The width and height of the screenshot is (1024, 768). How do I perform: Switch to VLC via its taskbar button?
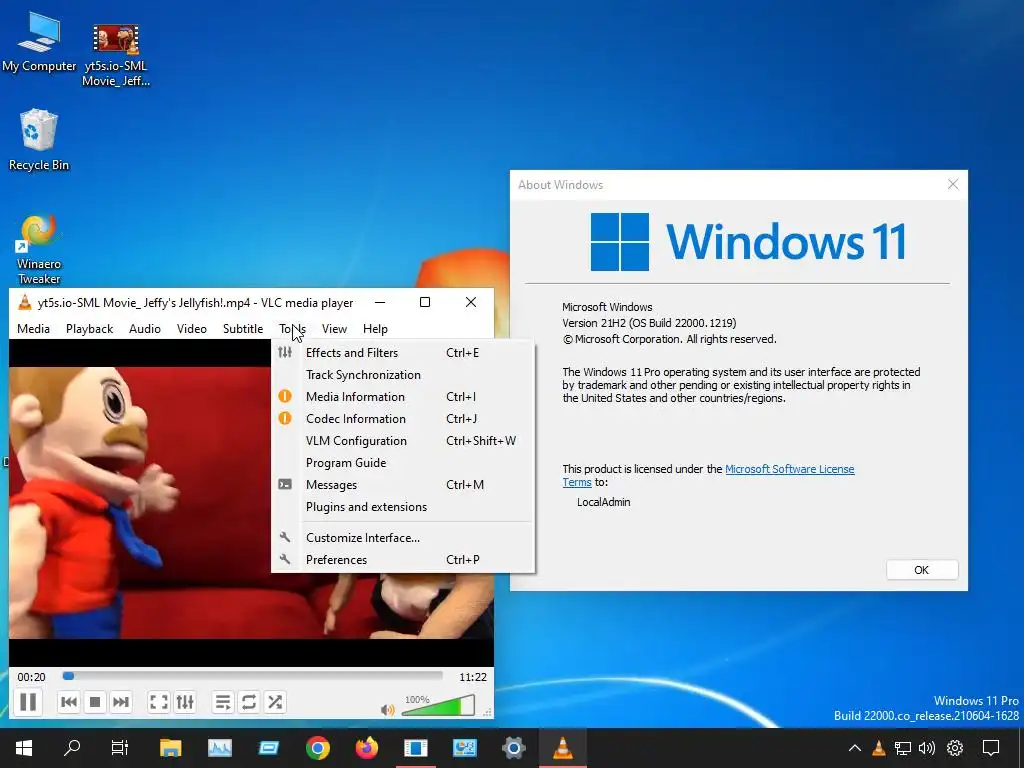563,748
